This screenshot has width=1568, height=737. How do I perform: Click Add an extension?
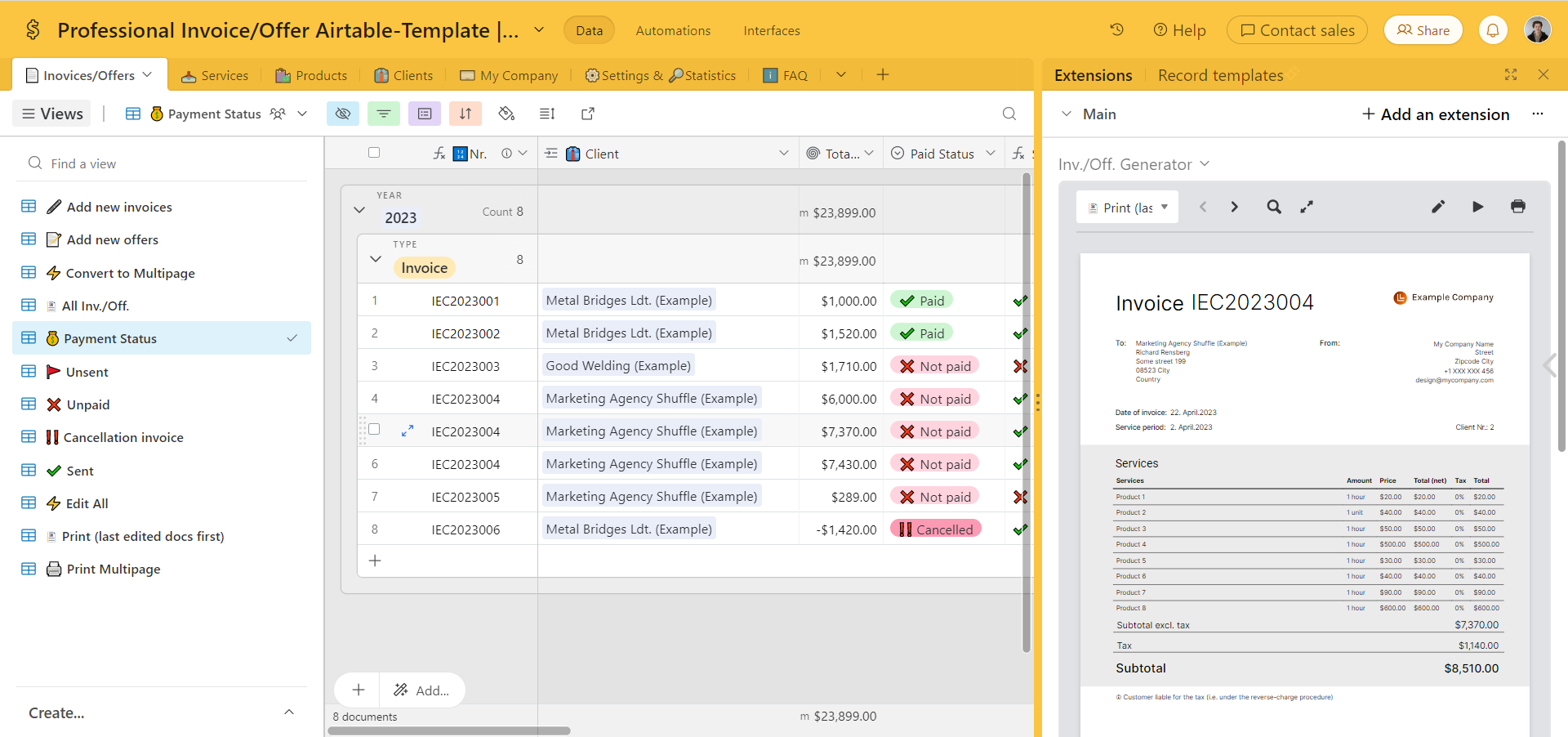click(x=1435, y=114)
